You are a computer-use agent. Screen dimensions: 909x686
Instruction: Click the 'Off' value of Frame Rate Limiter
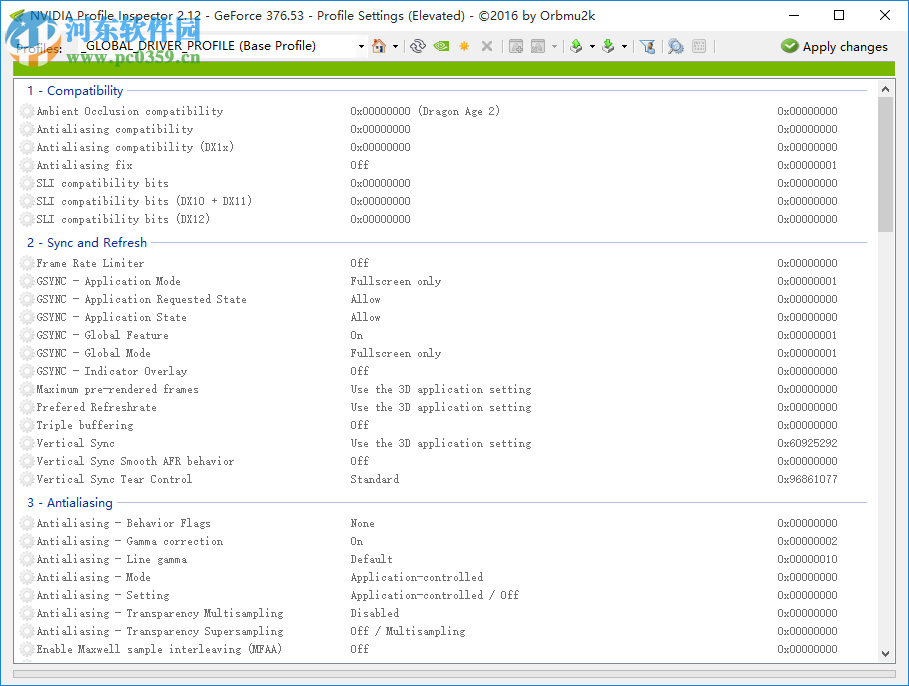click(359, 263)
